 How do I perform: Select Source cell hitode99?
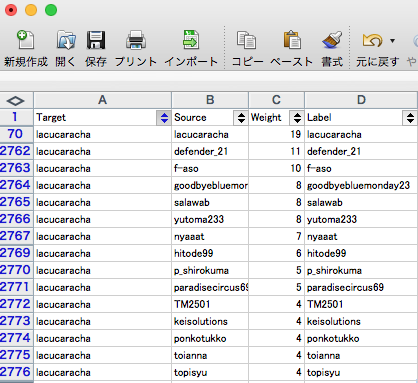pyautogui.click(x=210, y=253)
